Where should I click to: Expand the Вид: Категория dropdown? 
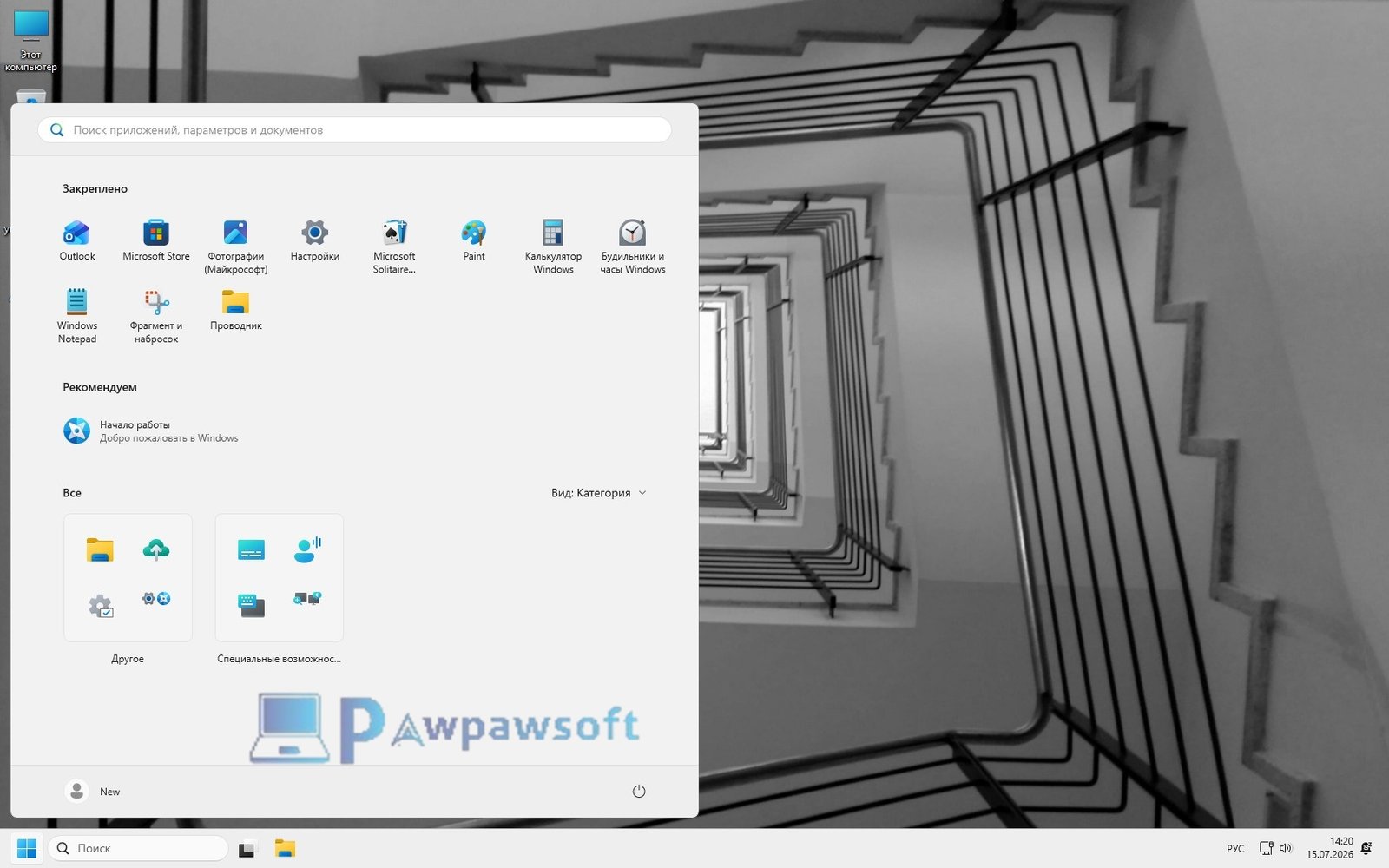pos(599,493)
